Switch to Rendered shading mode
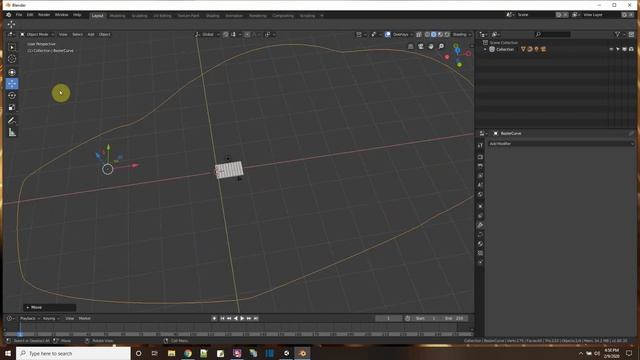 point(447,34)
